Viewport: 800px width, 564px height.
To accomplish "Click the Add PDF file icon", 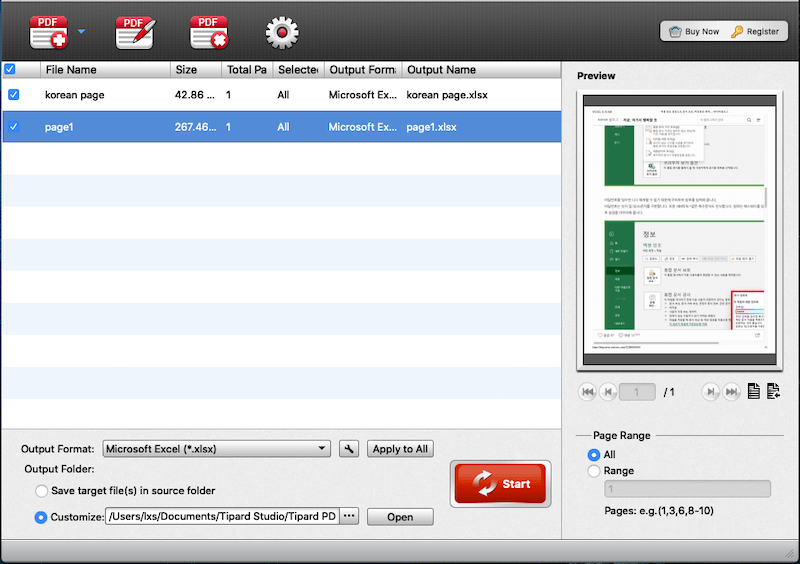I will click(x=48, y=32).
